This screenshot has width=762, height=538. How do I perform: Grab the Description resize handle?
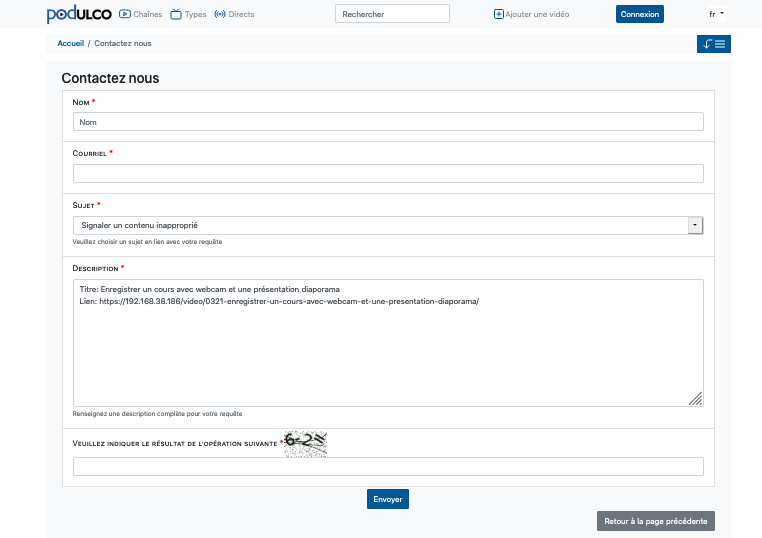(x=696, y=399)
